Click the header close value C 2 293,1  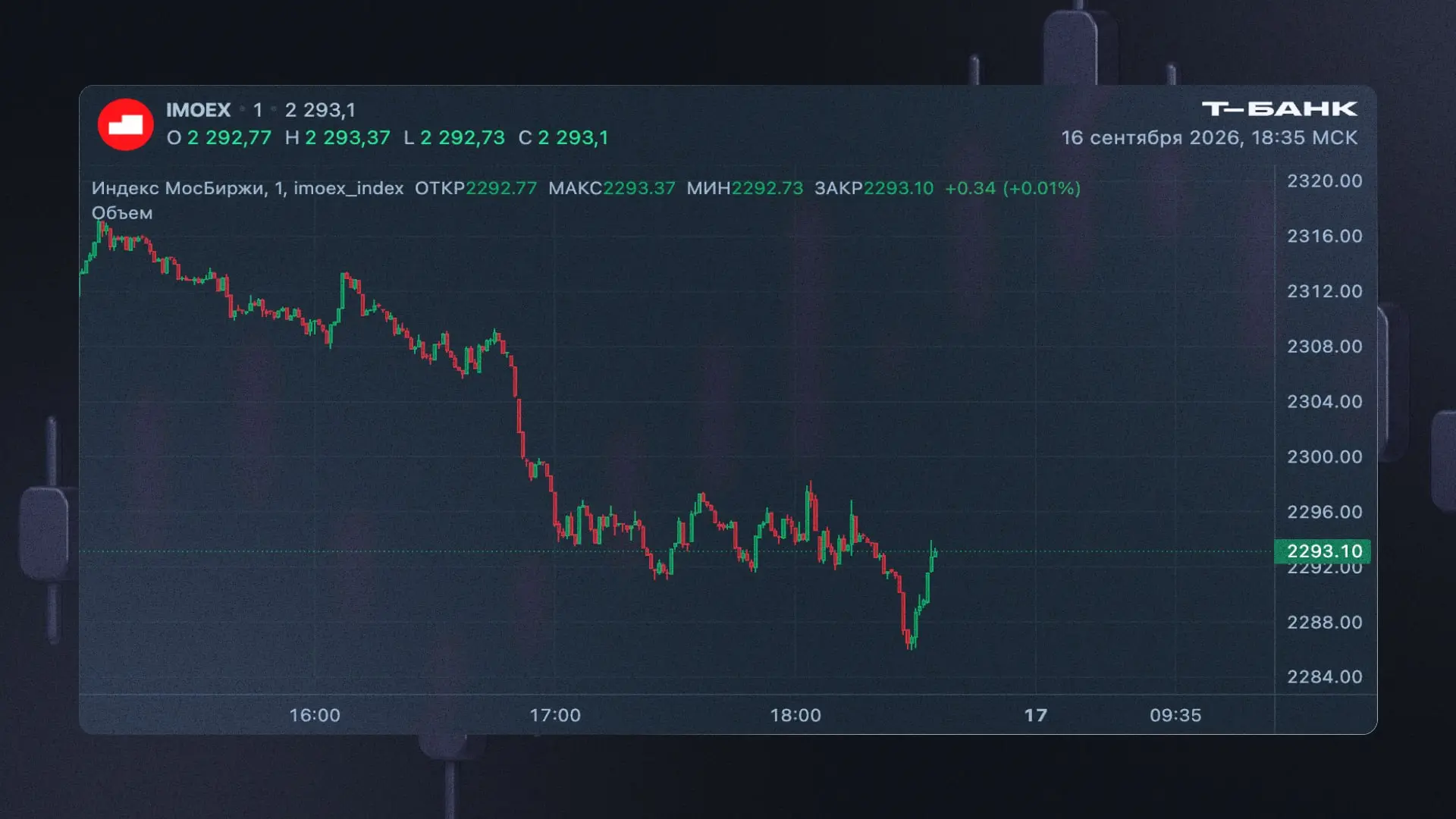click(x=563, y=138)
